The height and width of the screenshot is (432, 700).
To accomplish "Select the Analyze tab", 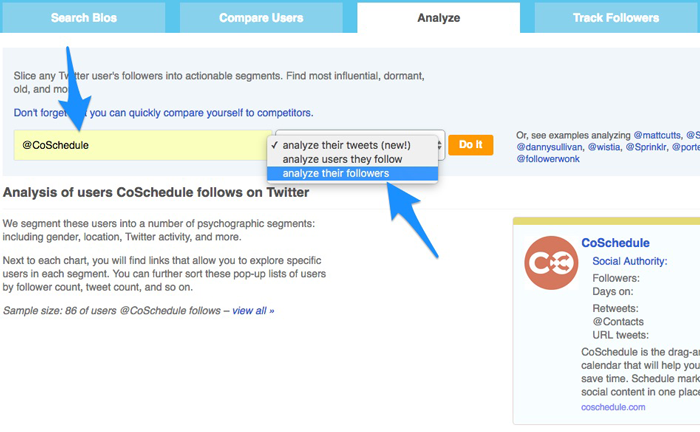I will click(438, 18).
